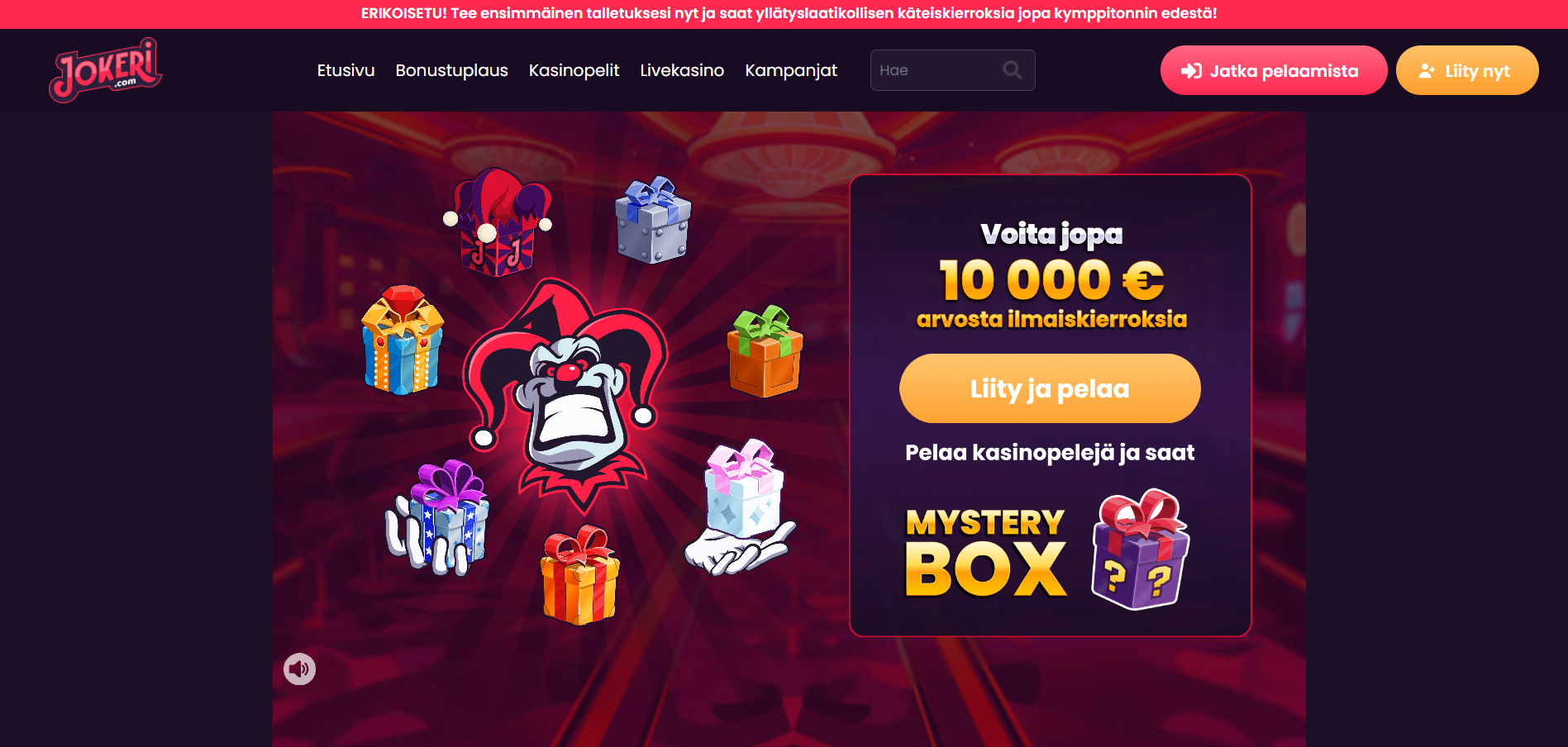View Kampanjat promotions
Viewport: 1568px width, 747px height.
click(x=791, y=70)
